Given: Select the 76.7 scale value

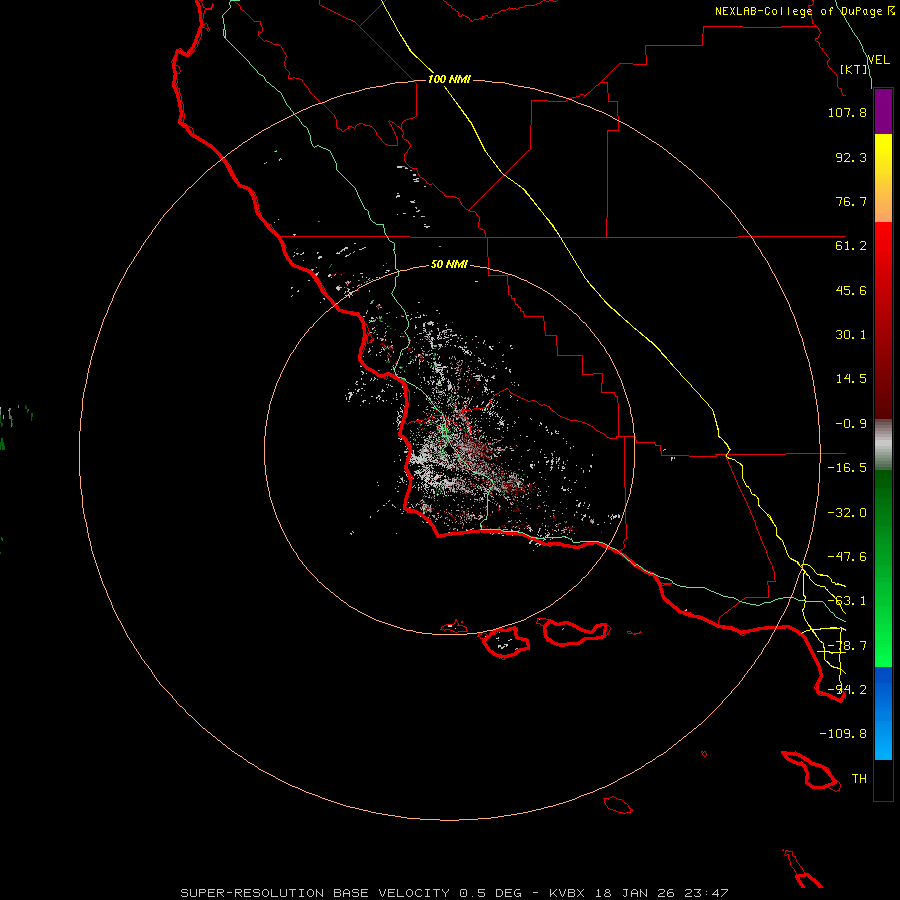Looking at the screenshot, I should 851,201.
